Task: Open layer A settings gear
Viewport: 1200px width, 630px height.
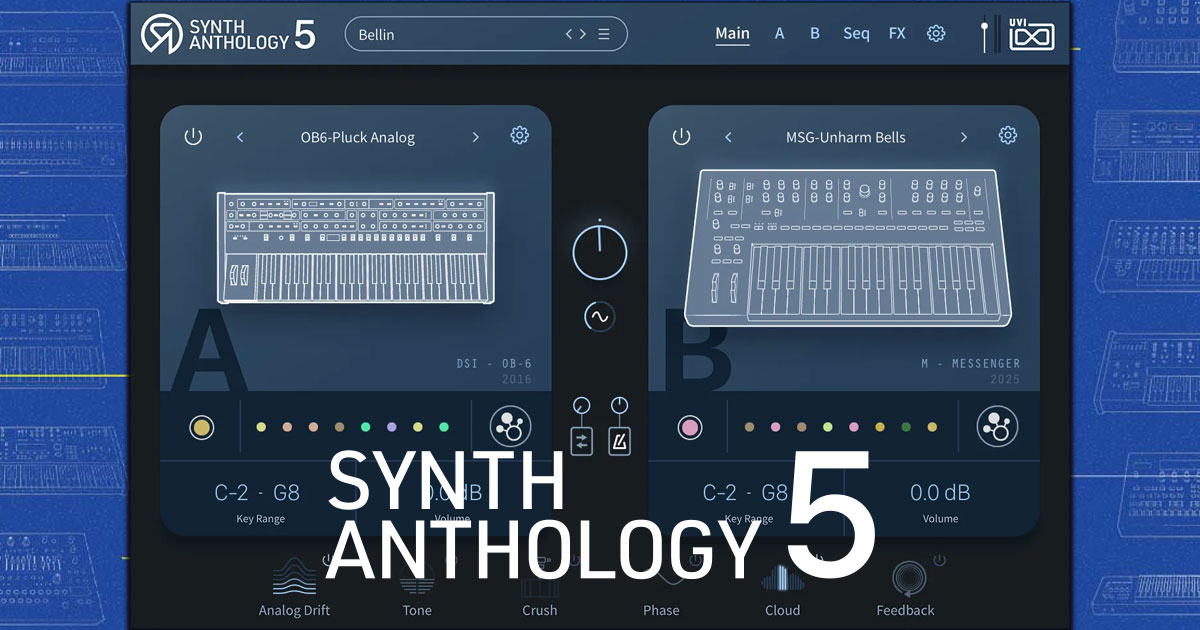Action: click(519, 136)
